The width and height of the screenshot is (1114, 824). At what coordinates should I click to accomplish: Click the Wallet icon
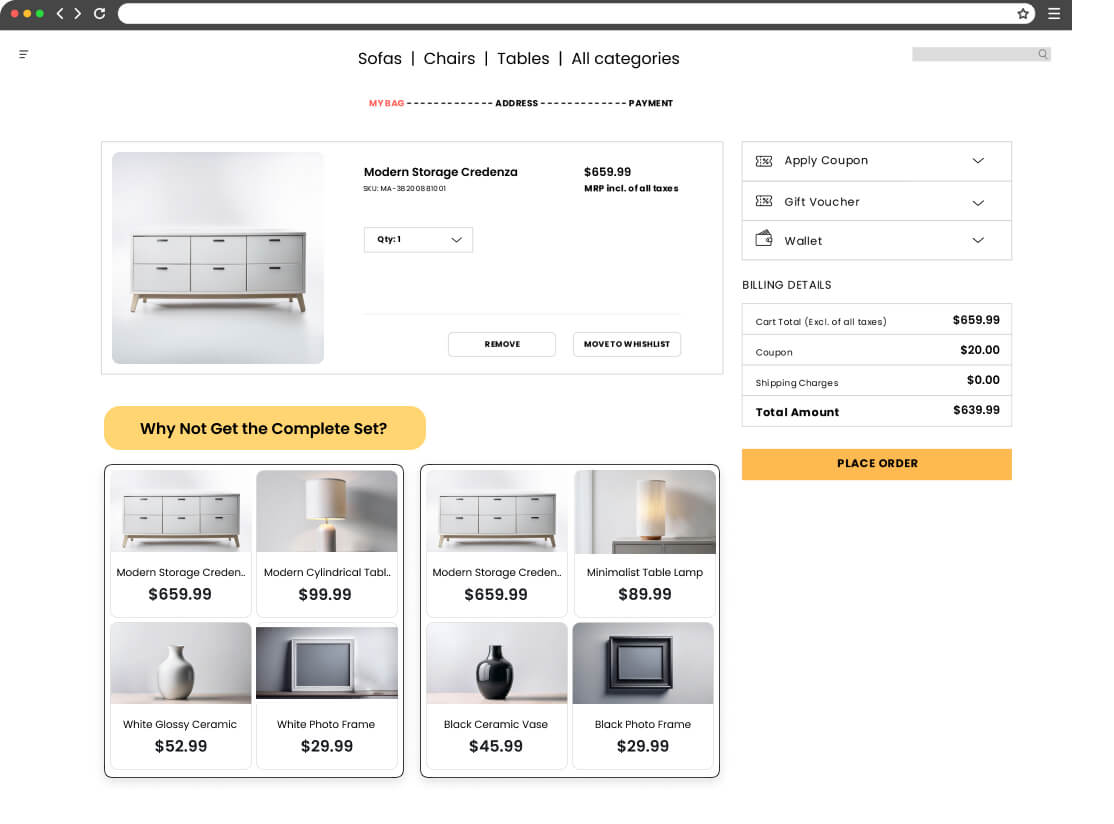(x=764, y=239)
